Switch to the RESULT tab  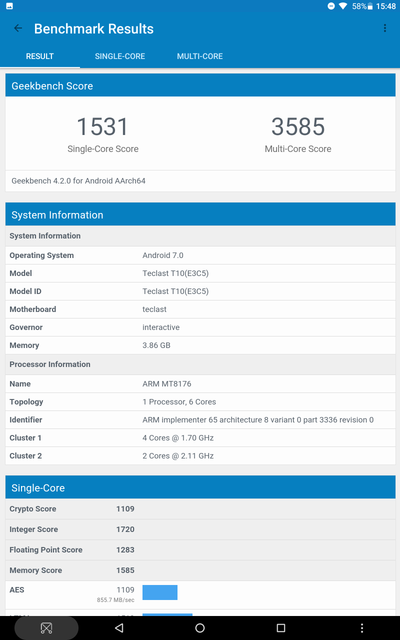40,56
